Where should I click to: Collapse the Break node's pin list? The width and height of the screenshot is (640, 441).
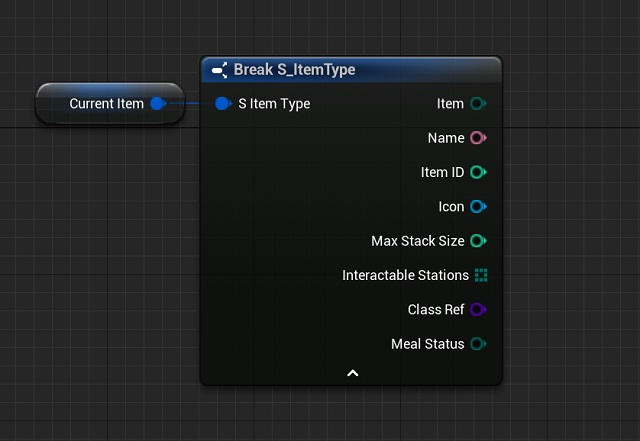coord(352,373)
